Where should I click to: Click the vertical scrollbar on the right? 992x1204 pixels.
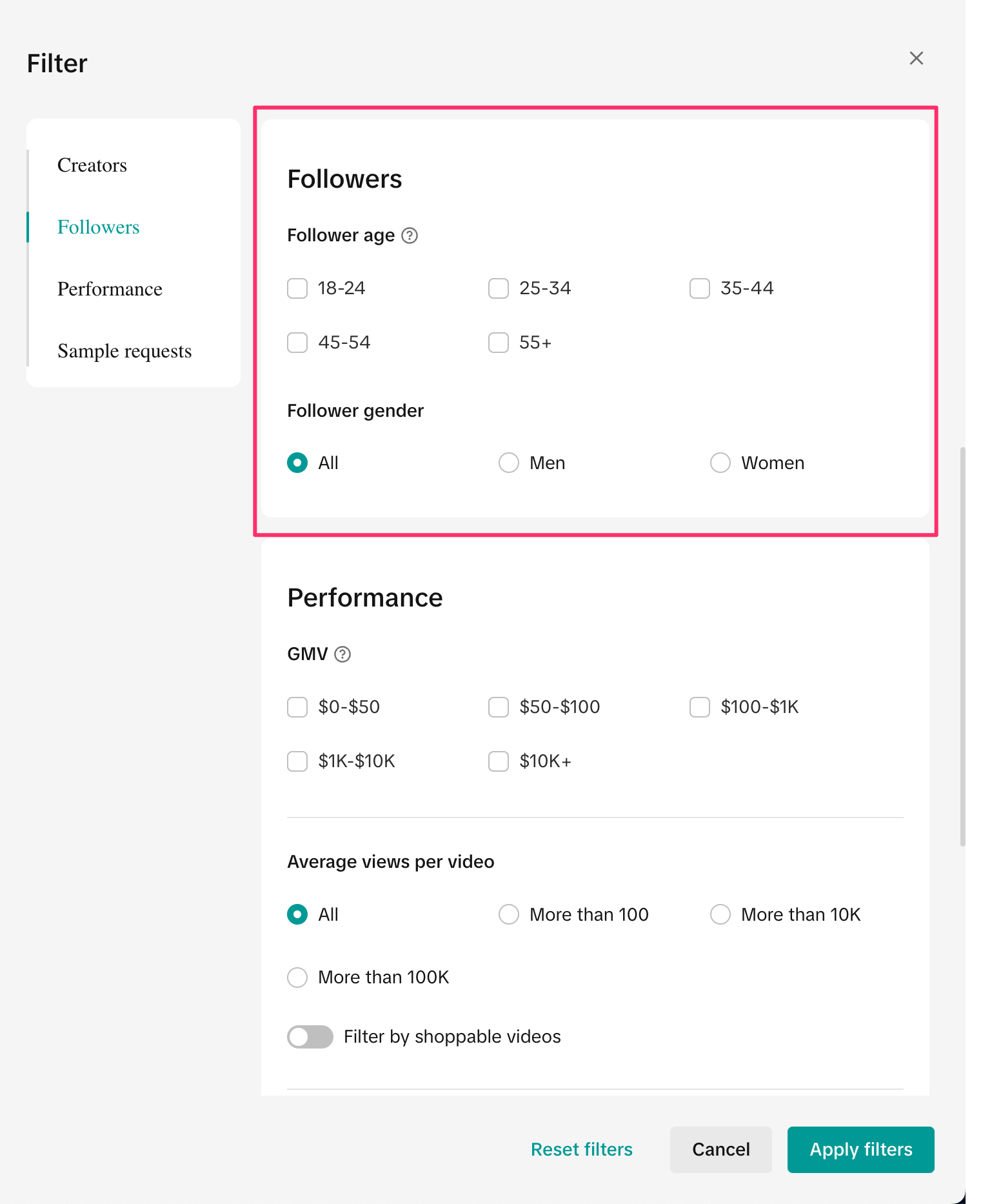coord(962,645)
